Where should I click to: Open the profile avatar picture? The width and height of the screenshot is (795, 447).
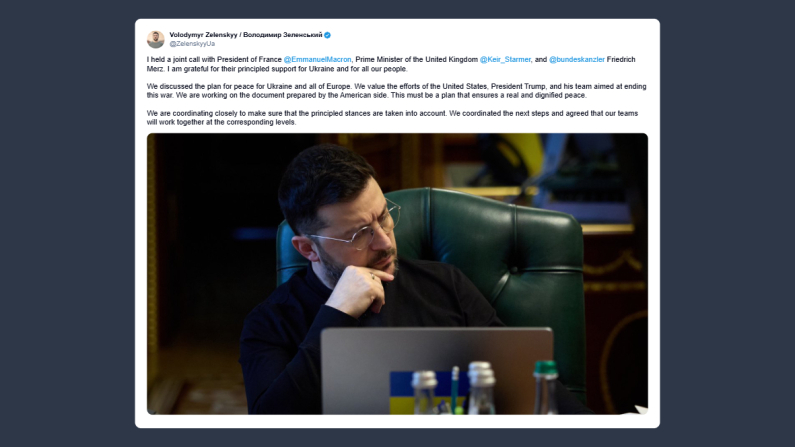pyautogui.click(x=156, y=39)
